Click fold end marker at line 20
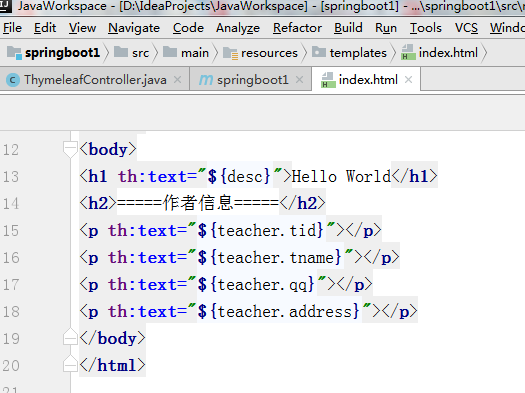Screen dimensions: 525x393 (70, 364)
